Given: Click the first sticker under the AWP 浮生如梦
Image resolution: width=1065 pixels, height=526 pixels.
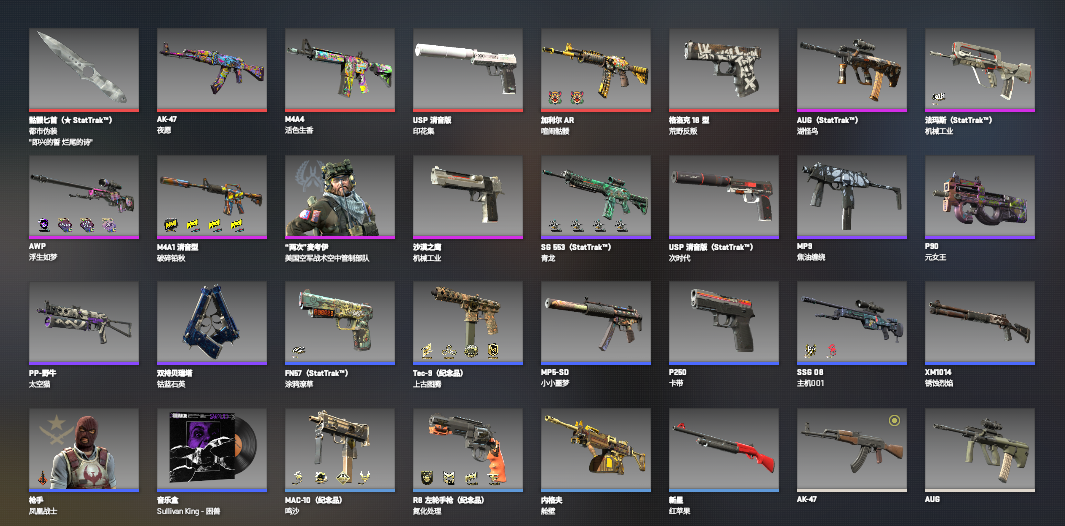Looking at the screenshot, I should 42,224.
